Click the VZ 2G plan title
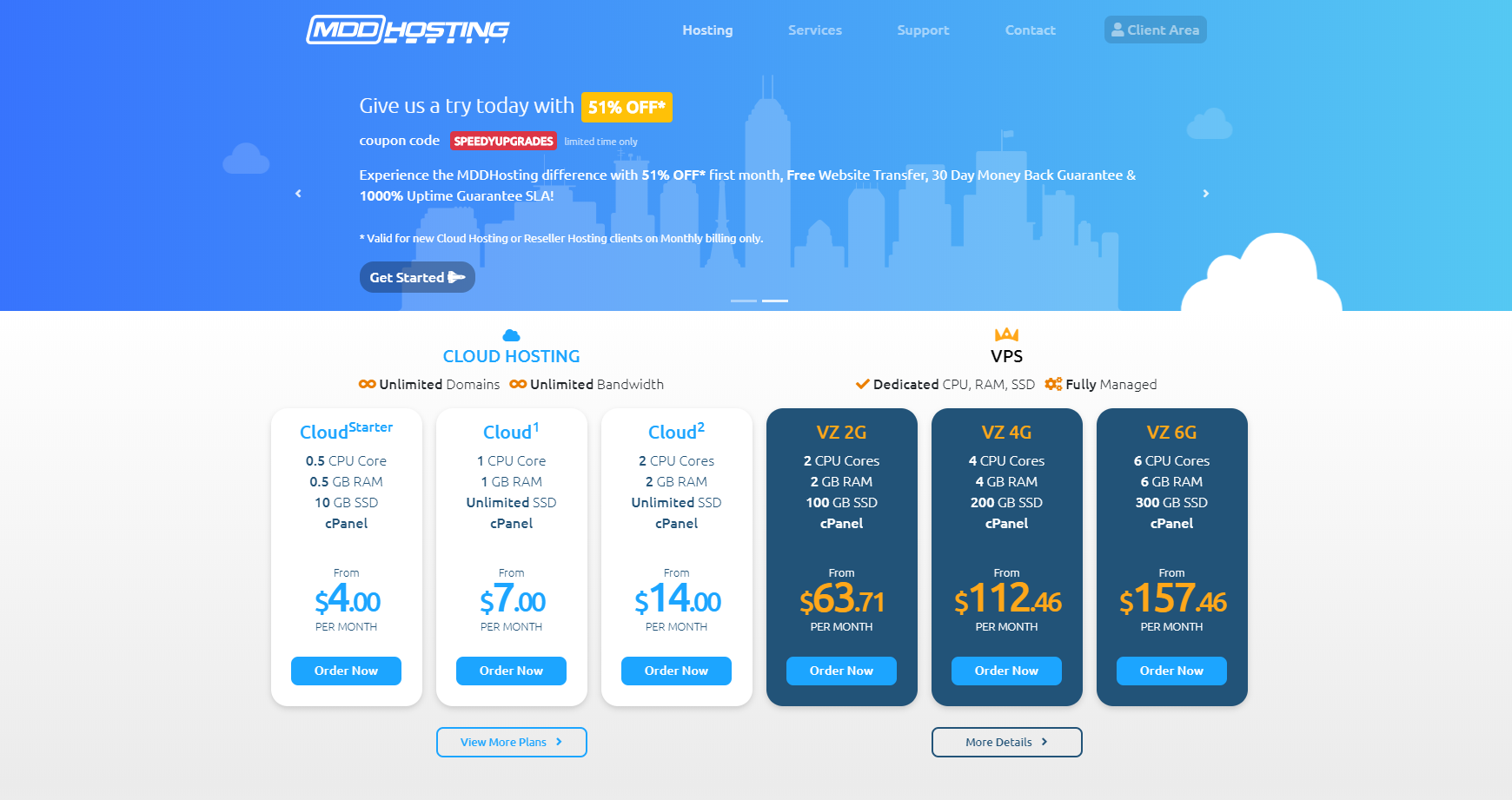Screen dimensions: 1512x800 click(x=841, y=433)
